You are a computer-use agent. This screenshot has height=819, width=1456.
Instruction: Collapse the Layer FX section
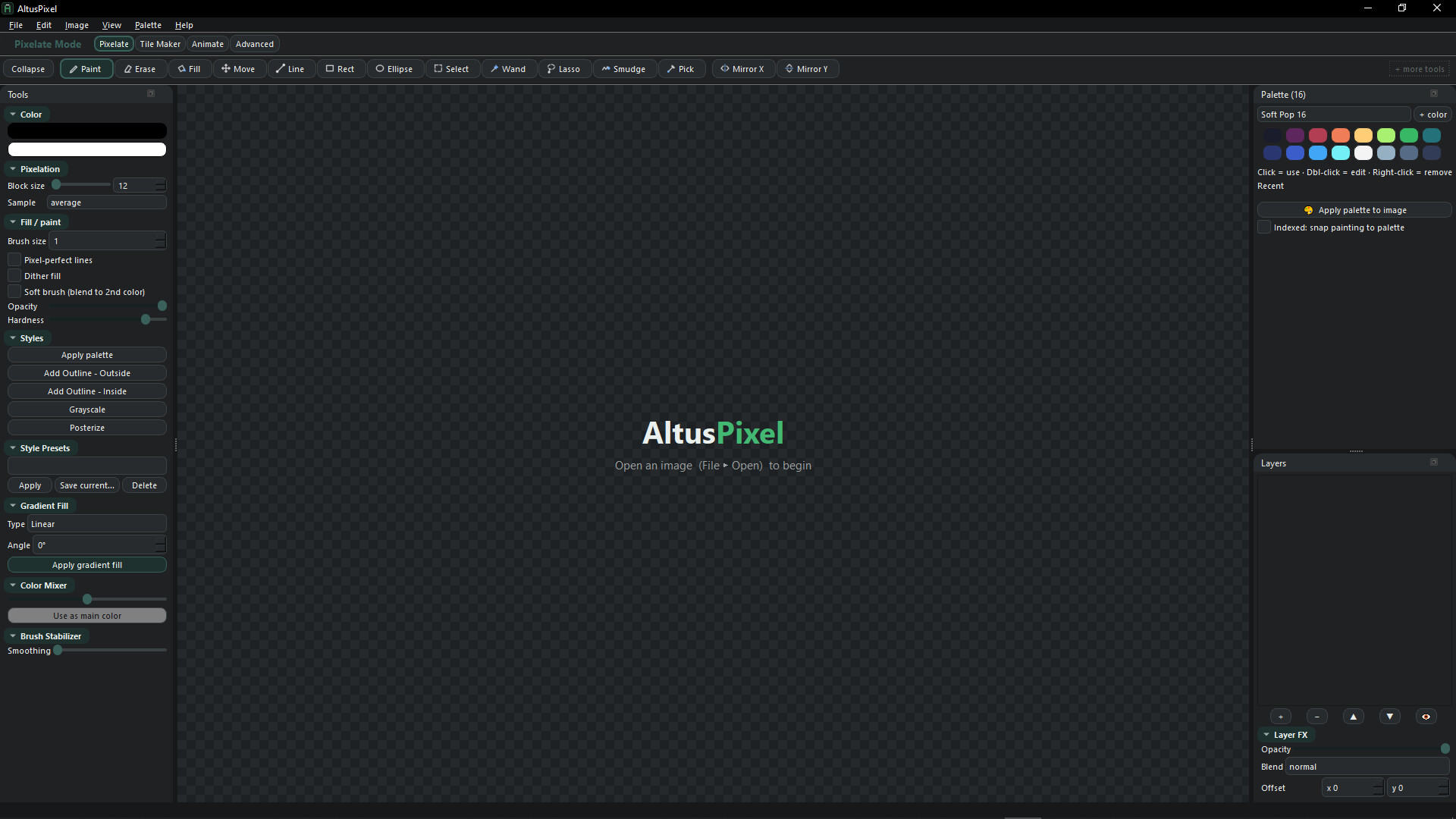click(1287, 735)
